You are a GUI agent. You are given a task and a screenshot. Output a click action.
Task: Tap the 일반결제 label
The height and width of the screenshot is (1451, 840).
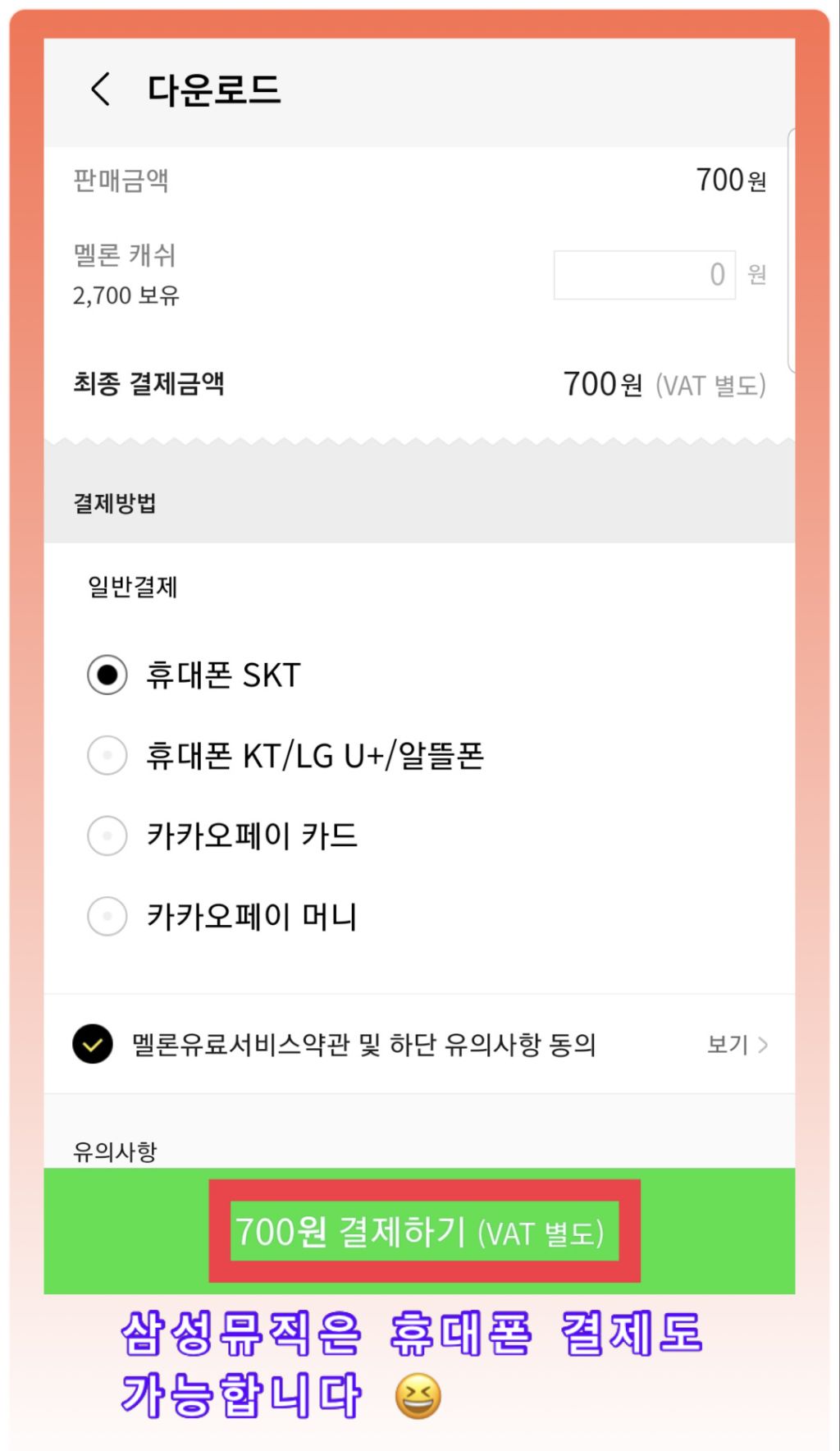coord(132,587)
